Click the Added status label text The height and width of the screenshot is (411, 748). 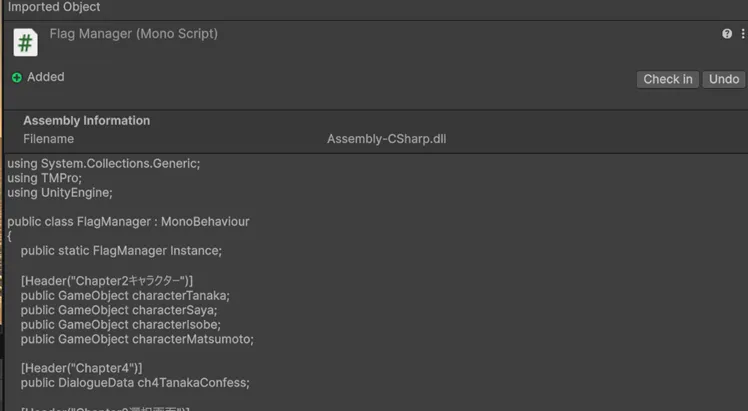(x=46, y=77)
